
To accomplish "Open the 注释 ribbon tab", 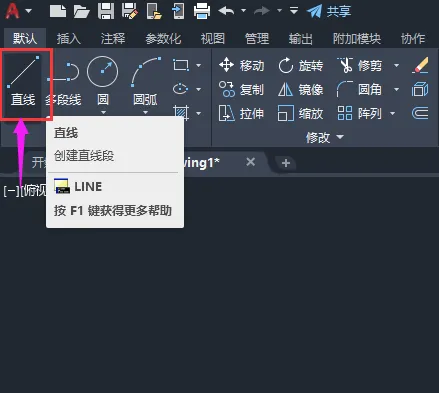I will [113, 39].
